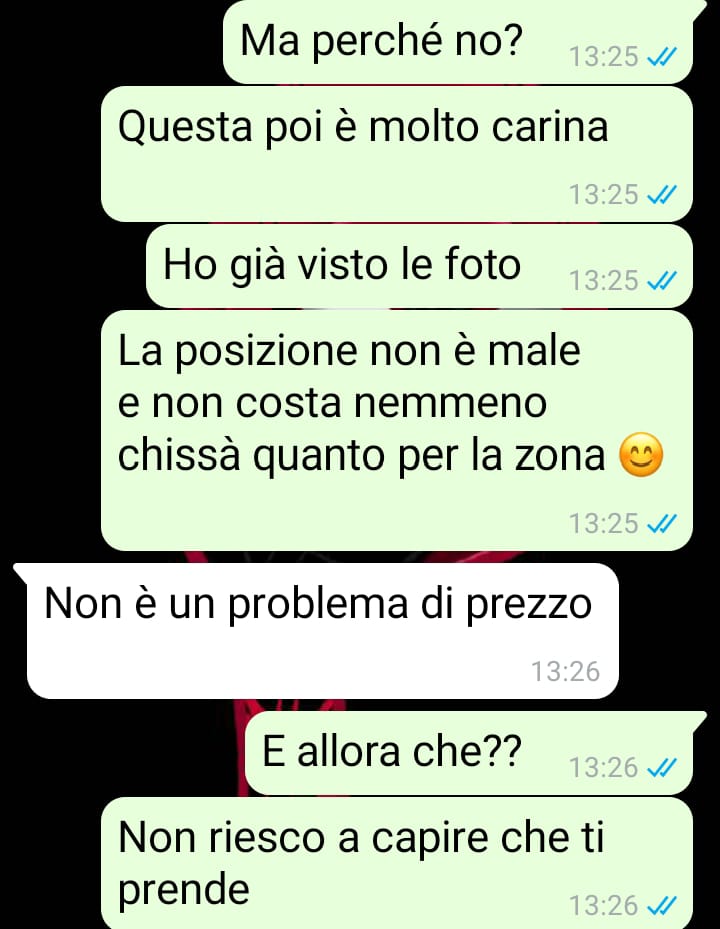The image size is (720, 929).
Task: Click the 13:25 timestamp on "Ma perché no?"
Action: point(604,57)
